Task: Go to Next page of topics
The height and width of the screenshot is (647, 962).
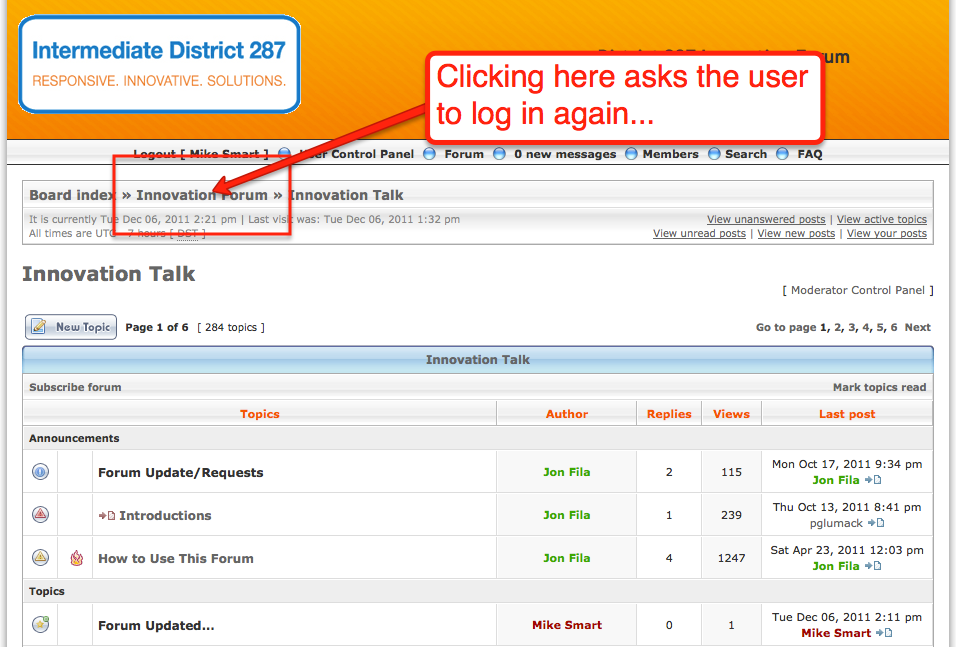Action: coord(917,327)
